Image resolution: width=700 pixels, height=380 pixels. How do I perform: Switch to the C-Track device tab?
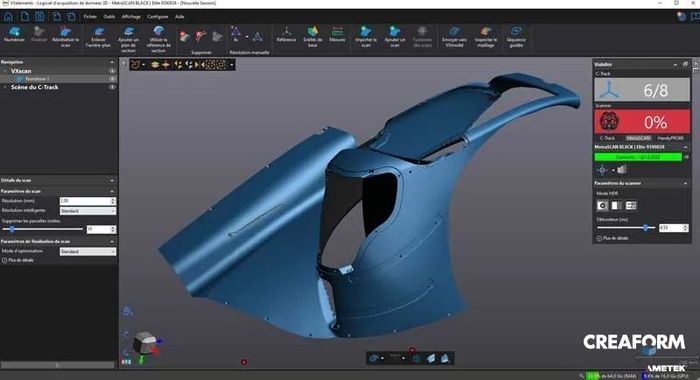pos(607,138)
